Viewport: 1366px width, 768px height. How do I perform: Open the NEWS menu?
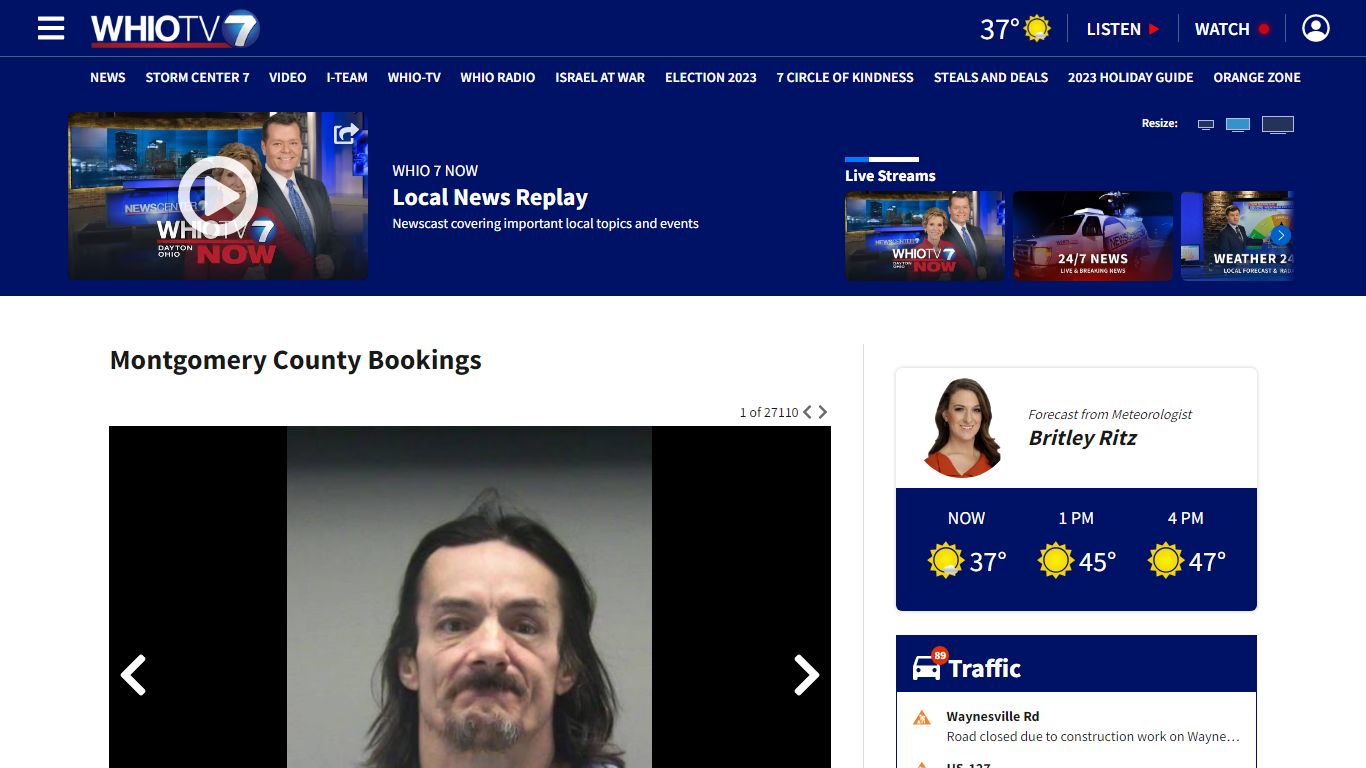click(108, 77)
